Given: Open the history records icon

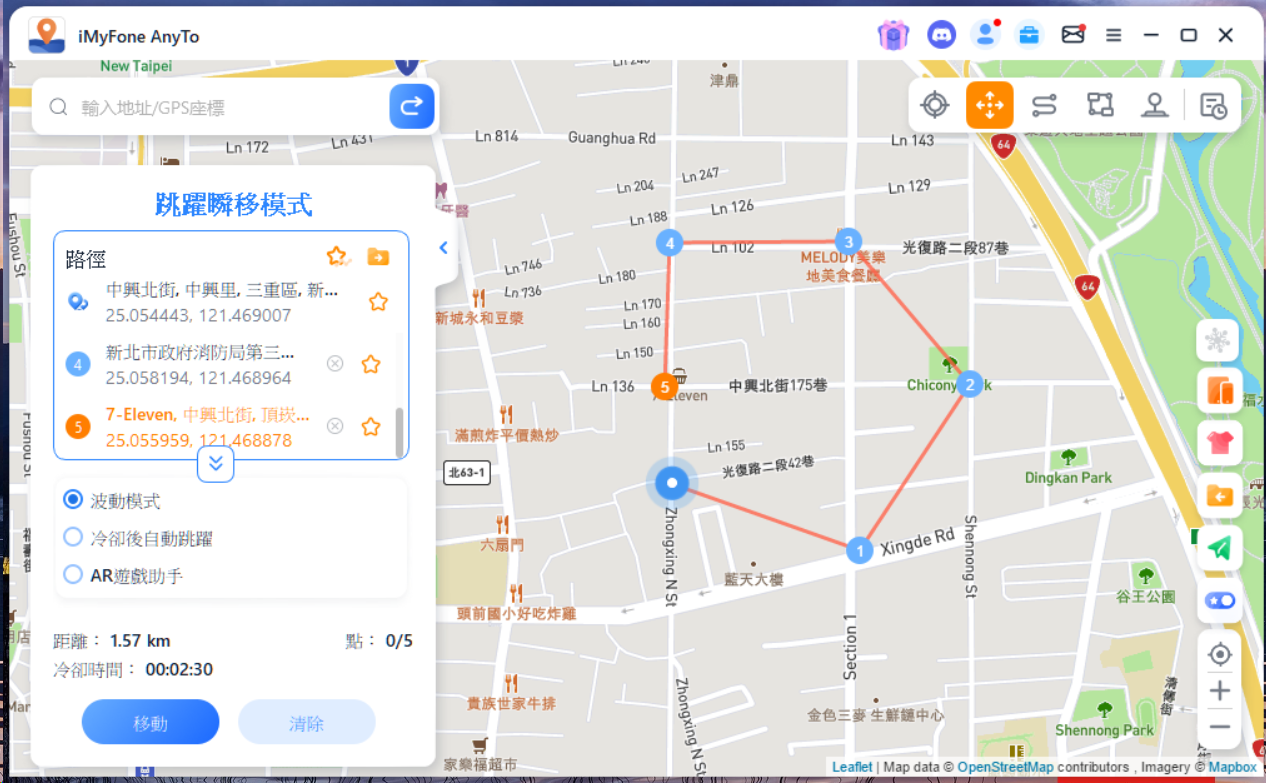Looking at the screenshot, I should click(1213, 105).
